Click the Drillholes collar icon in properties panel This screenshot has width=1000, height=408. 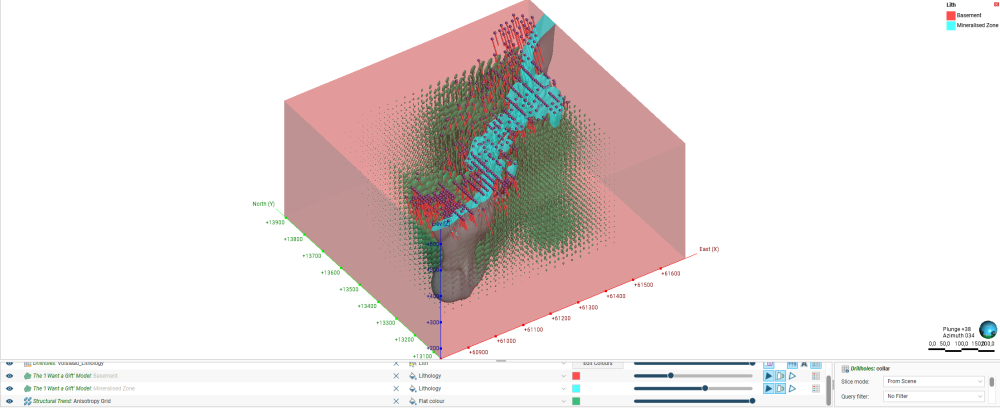tap(845, 368)
